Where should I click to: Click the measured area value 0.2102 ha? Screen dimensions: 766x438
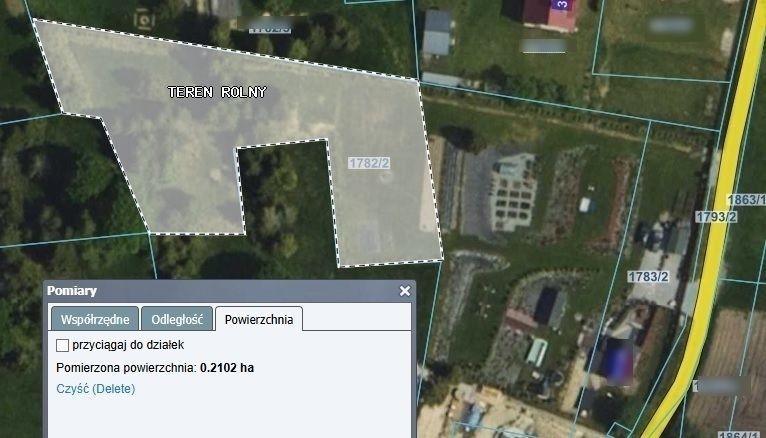(227, 367)
